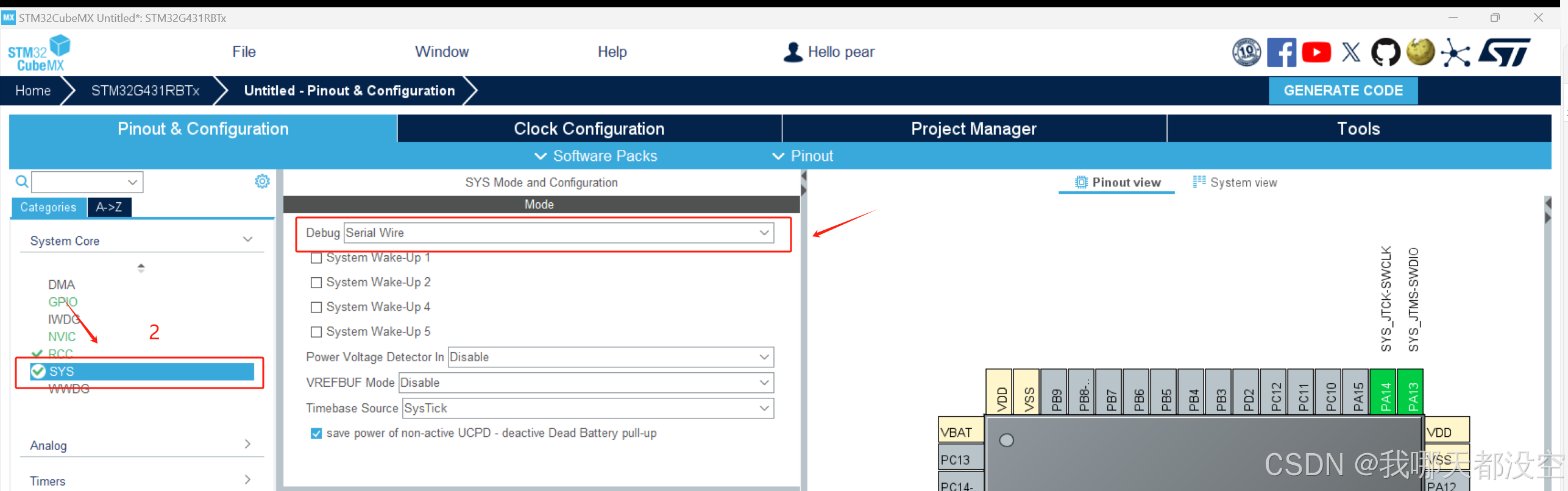1568x491 pixels.
Task: Click PD2 pin on chip
Action: [x=1246, y=392]
